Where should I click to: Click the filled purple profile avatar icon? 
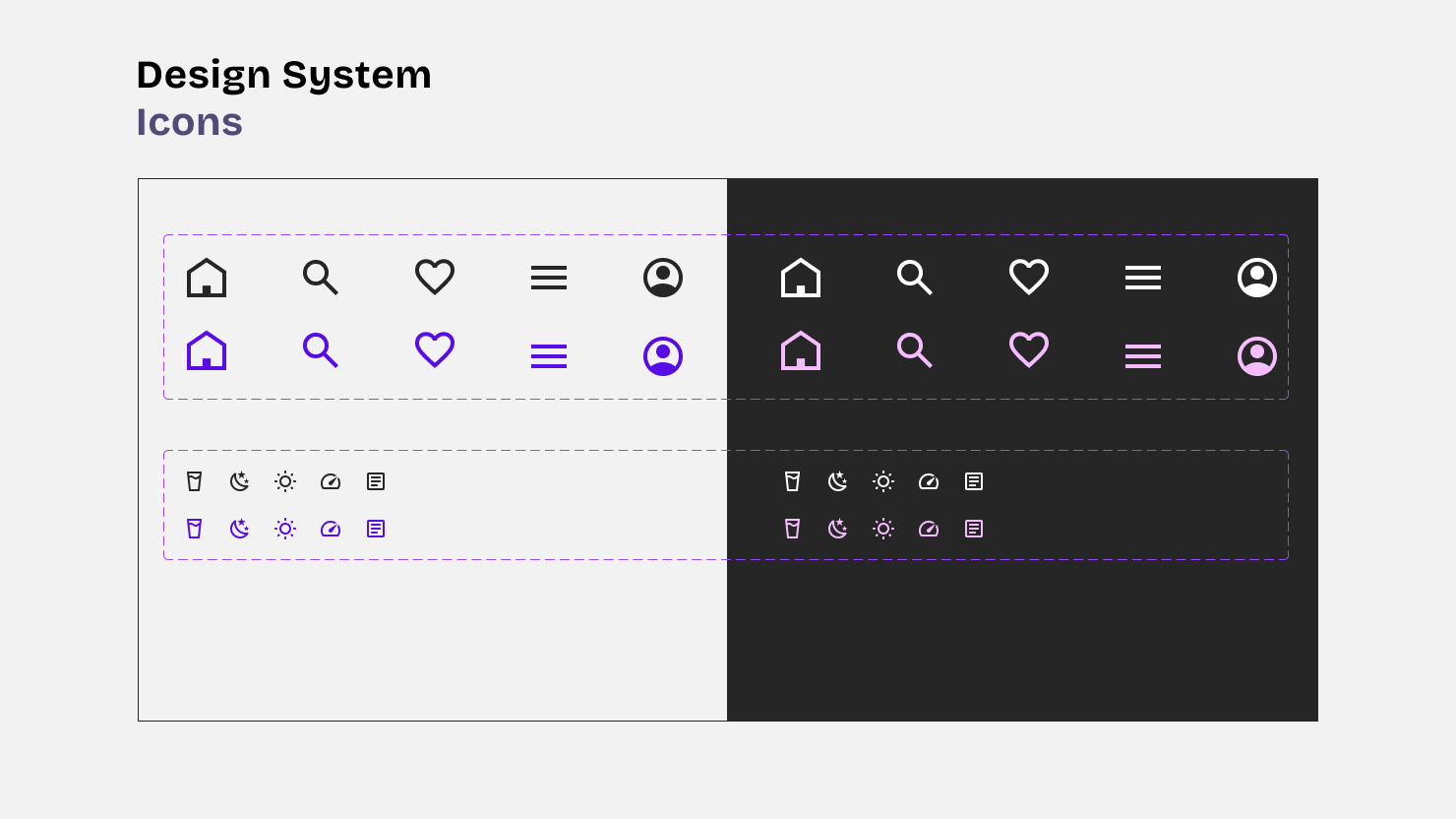[x=662, y=355]
